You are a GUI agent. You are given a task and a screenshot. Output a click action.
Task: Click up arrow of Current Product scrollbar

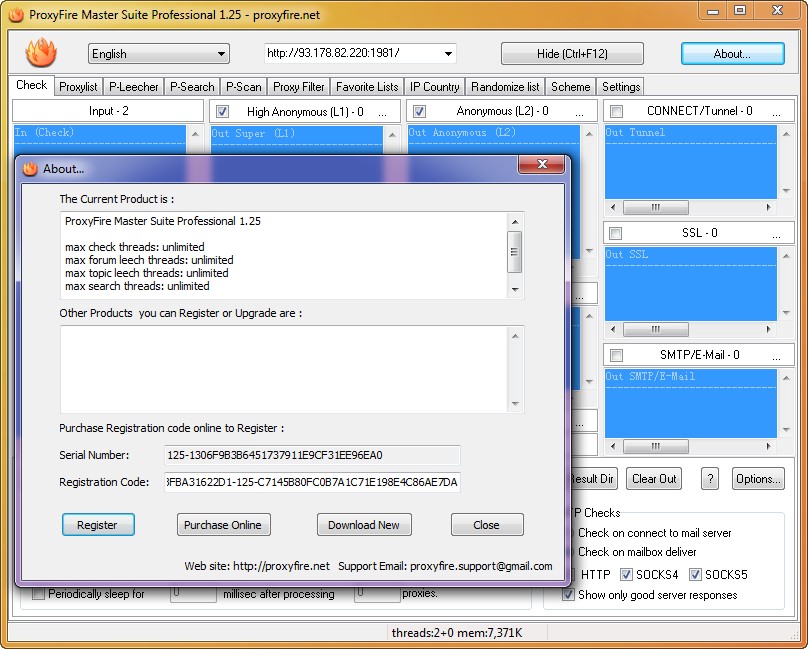pyautogui.click(x=514, y=222)
